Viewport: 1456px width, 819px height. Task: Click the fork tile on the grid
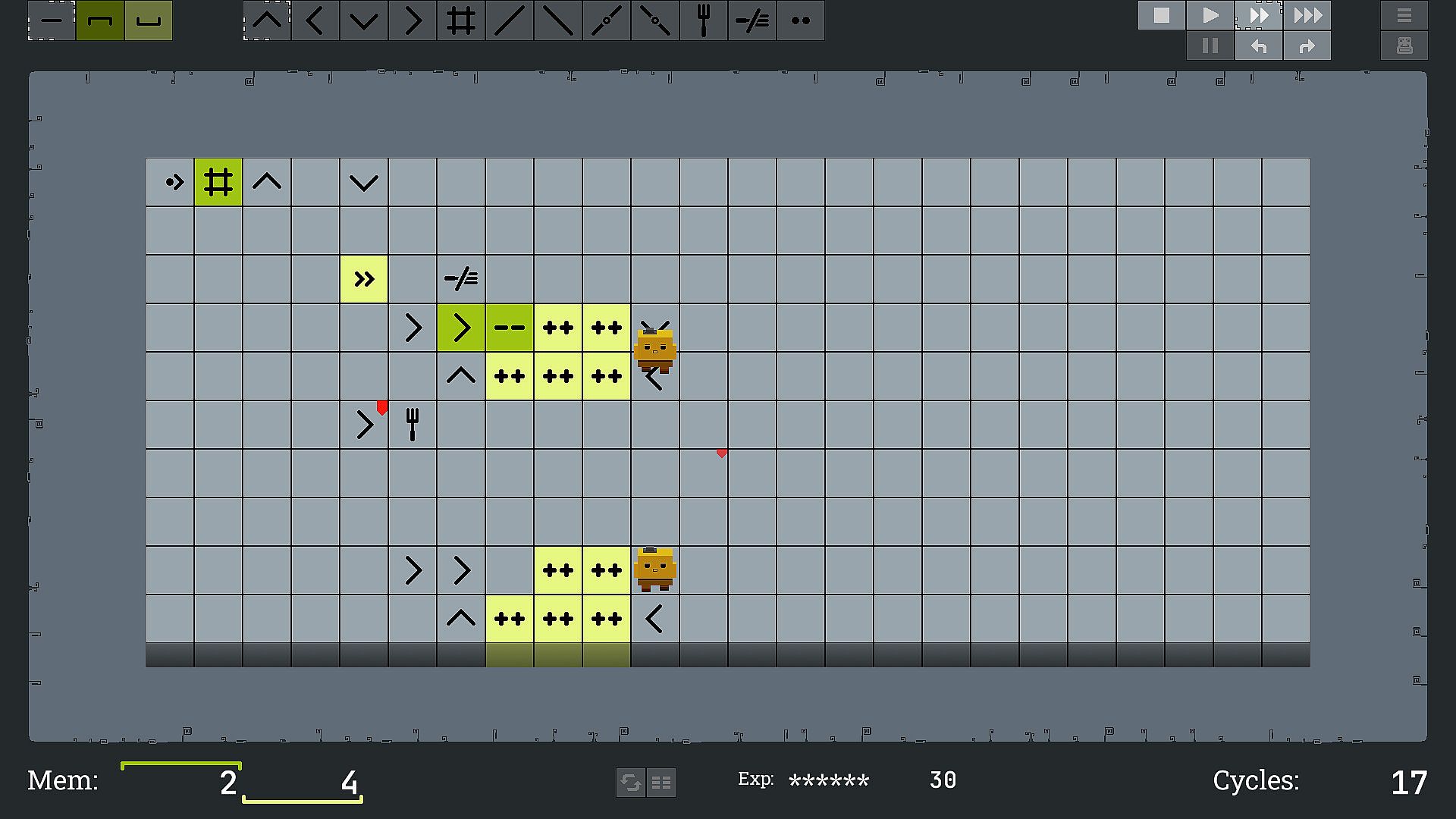pos(413,425)
